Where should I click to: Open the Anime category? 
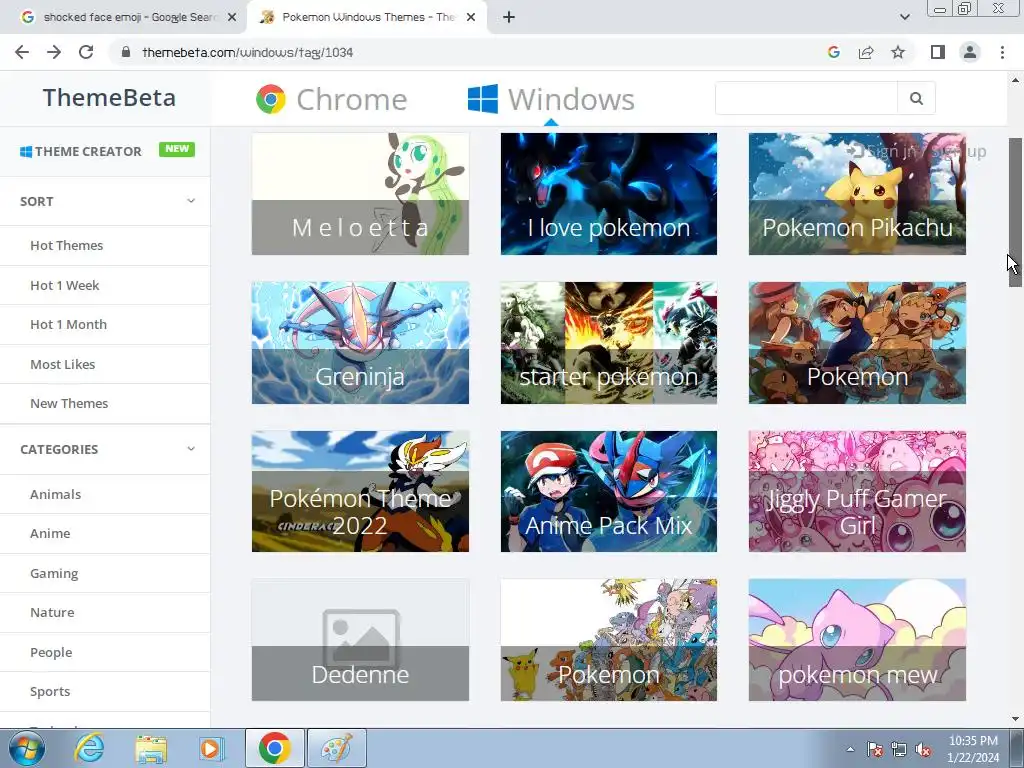(x=50, y=534)
